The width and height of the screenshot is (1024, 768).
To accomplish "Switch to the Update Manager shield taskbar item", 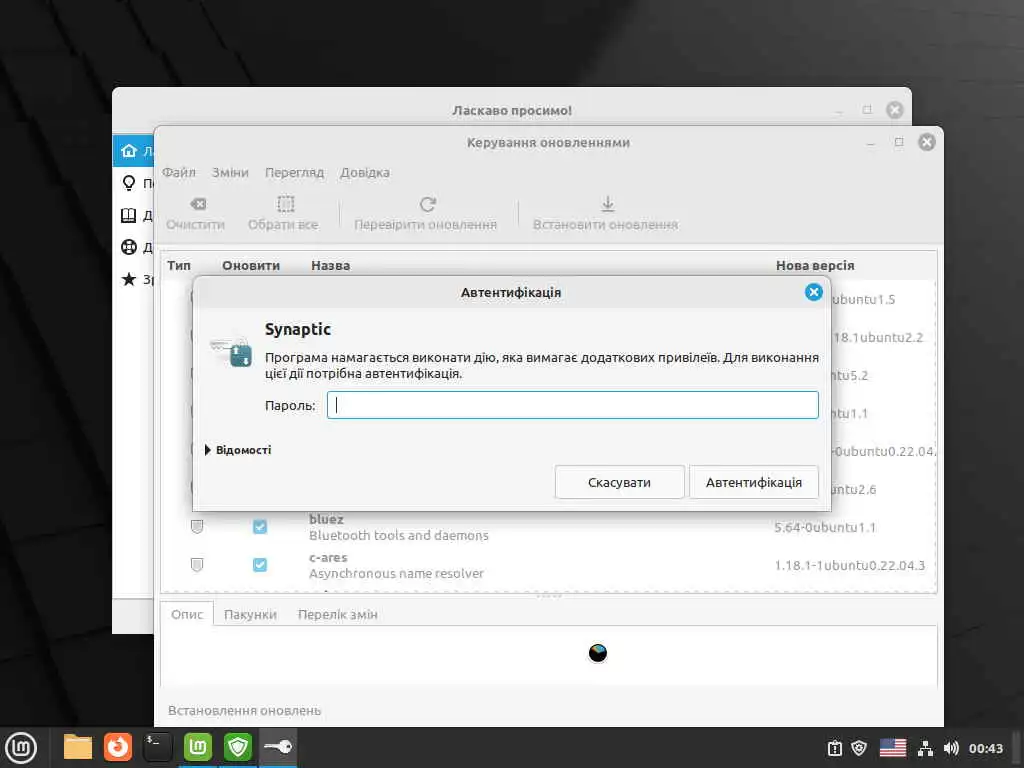I will pyautogui.click(x=238, y=747).
